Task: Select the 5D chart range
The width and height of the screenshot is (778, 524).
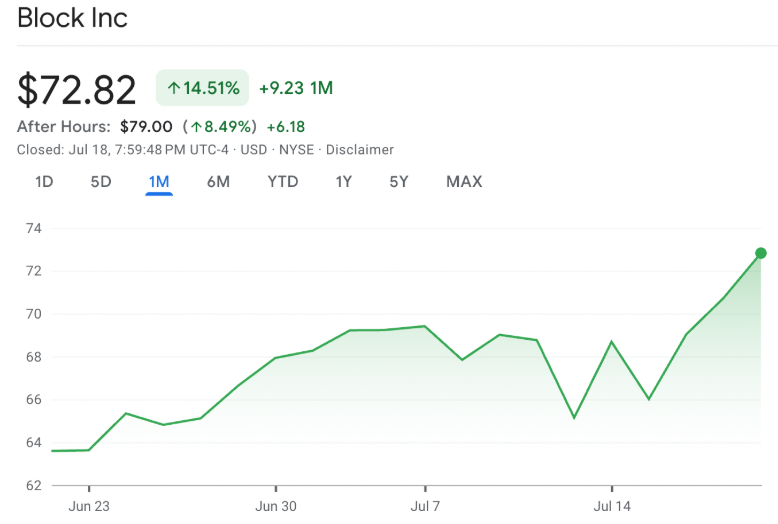Action: [x=101, y=181]
